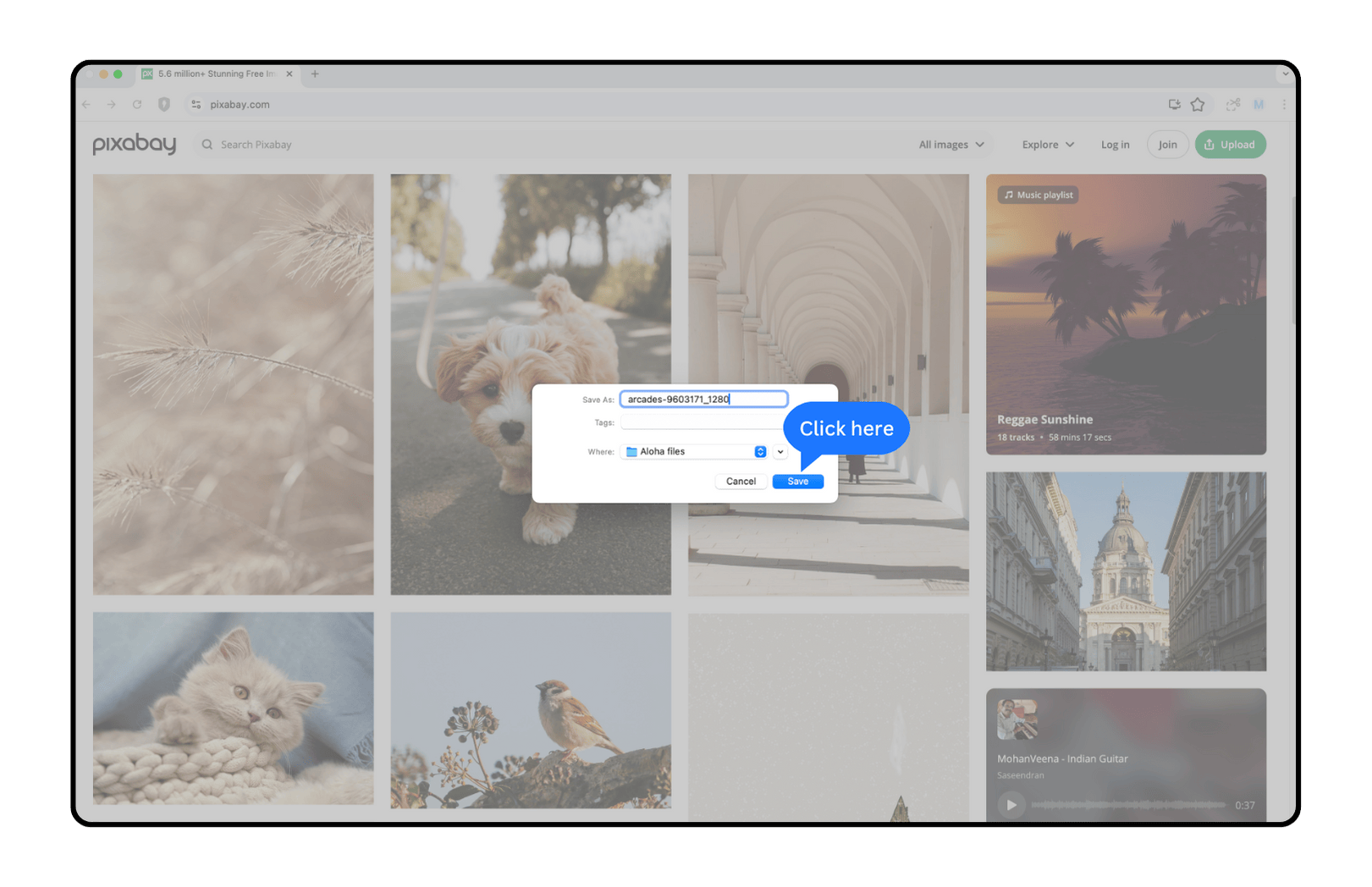
Task: Open the domed basilica street photo
Action: [x=1126, y=571]
